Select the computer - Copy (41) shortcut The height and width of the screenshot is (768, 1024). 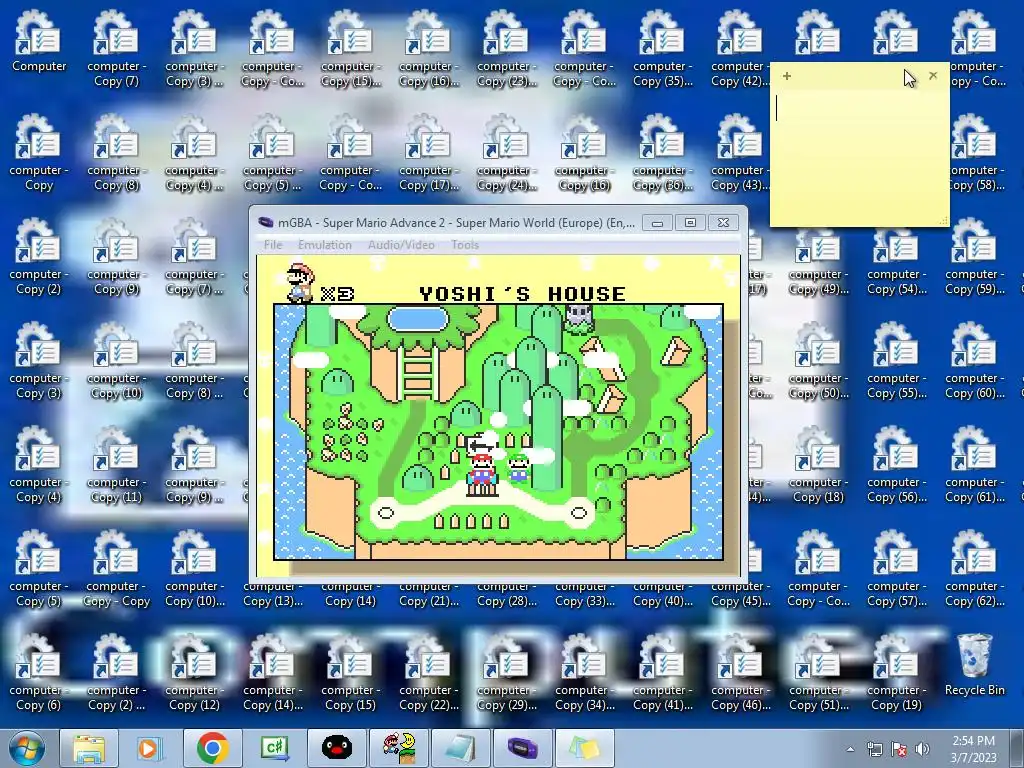662,671
